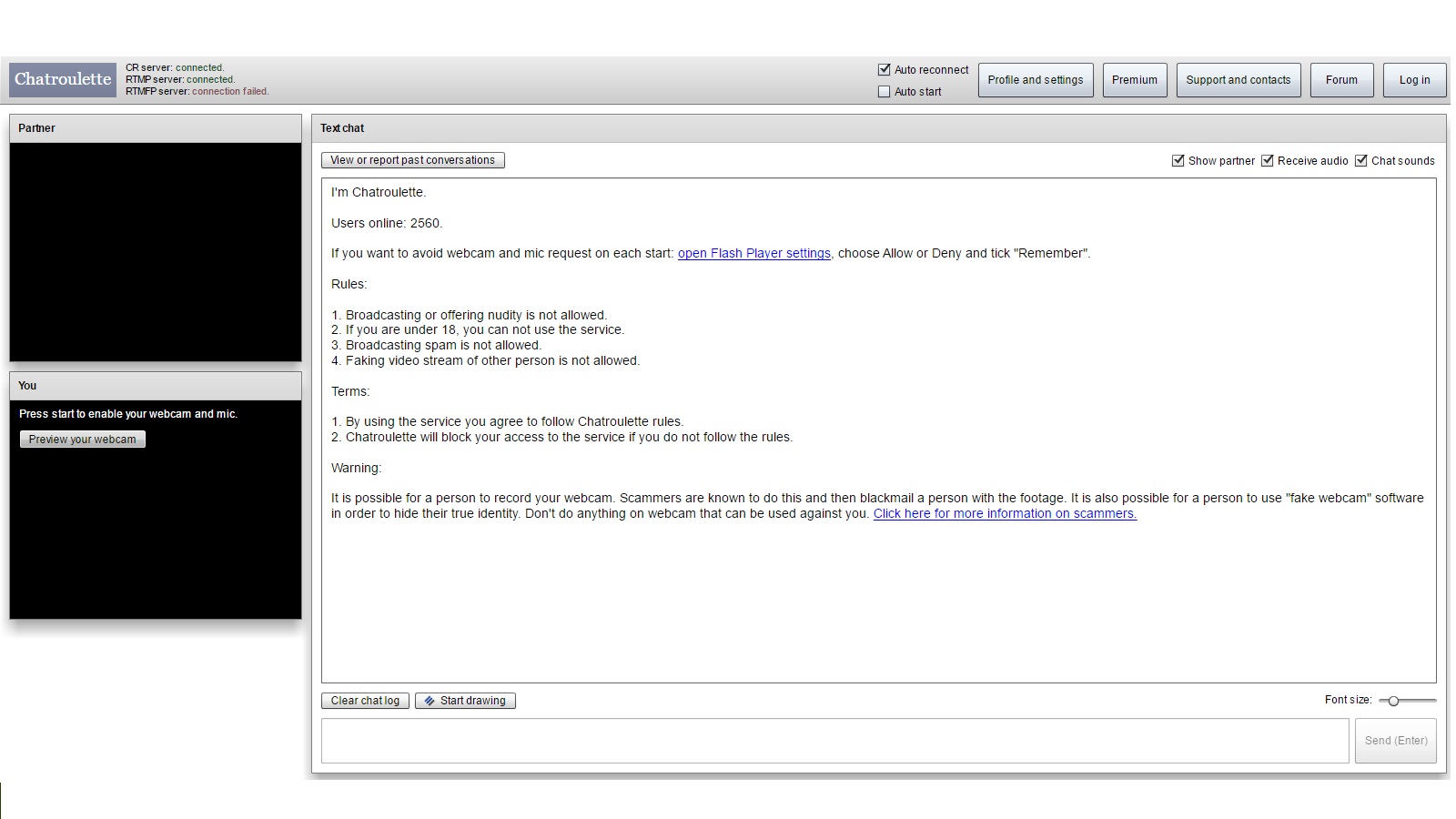Click the 'You' panel header
Viewport: 1456px width, 819px height.
coord(156,386)
